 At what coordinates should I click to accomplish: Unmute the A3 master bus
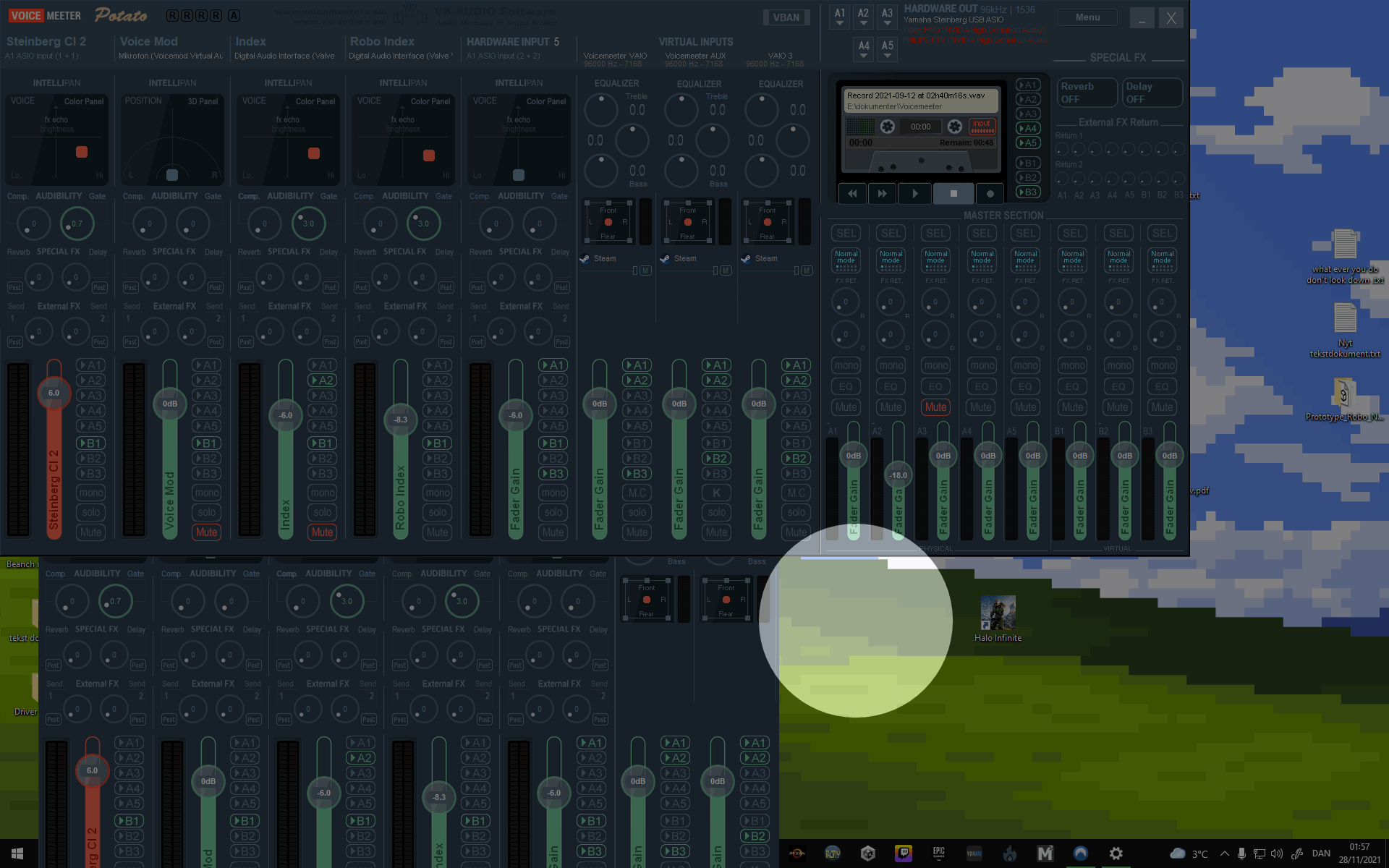[x=935, y=407]
